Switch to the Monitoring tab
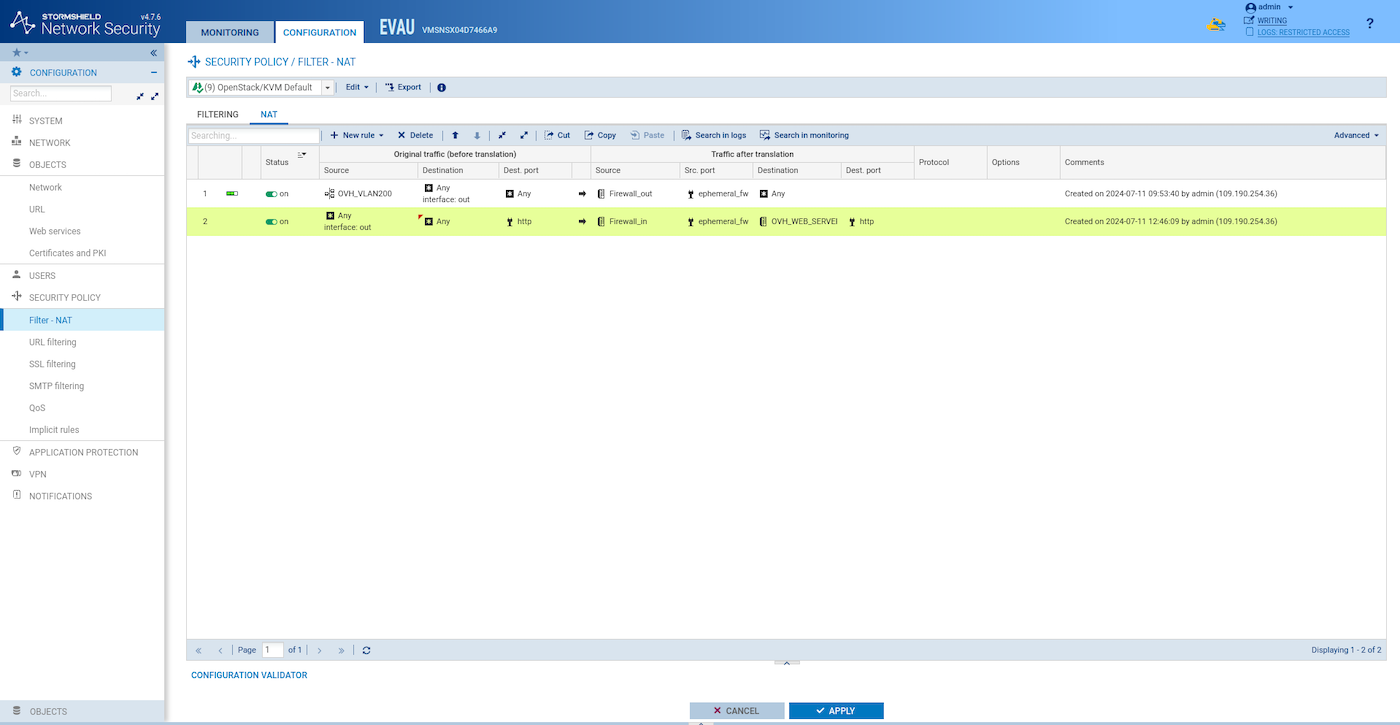The image size is (1400, 725). coord(230,32)
